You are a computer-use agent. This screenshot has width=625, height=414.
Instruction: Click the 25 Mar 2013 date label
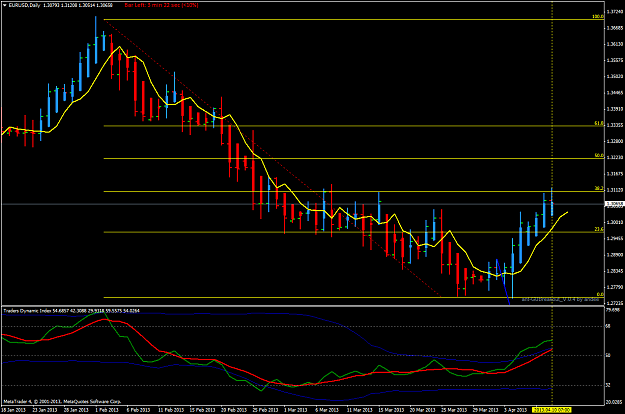pos(454,410)
